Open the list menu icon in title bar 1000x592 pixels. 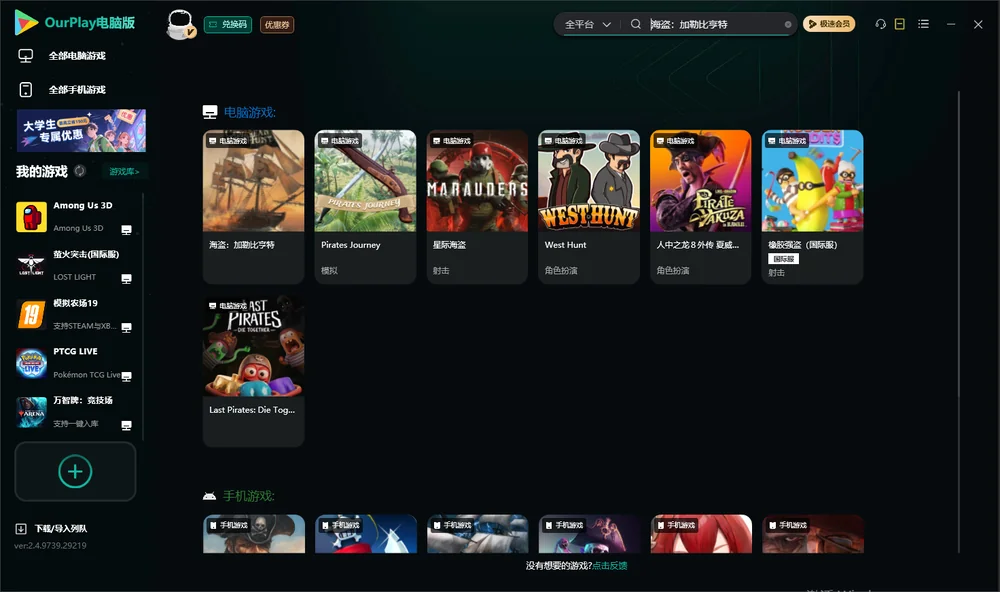pyautogui.click(x=923, y=24)
